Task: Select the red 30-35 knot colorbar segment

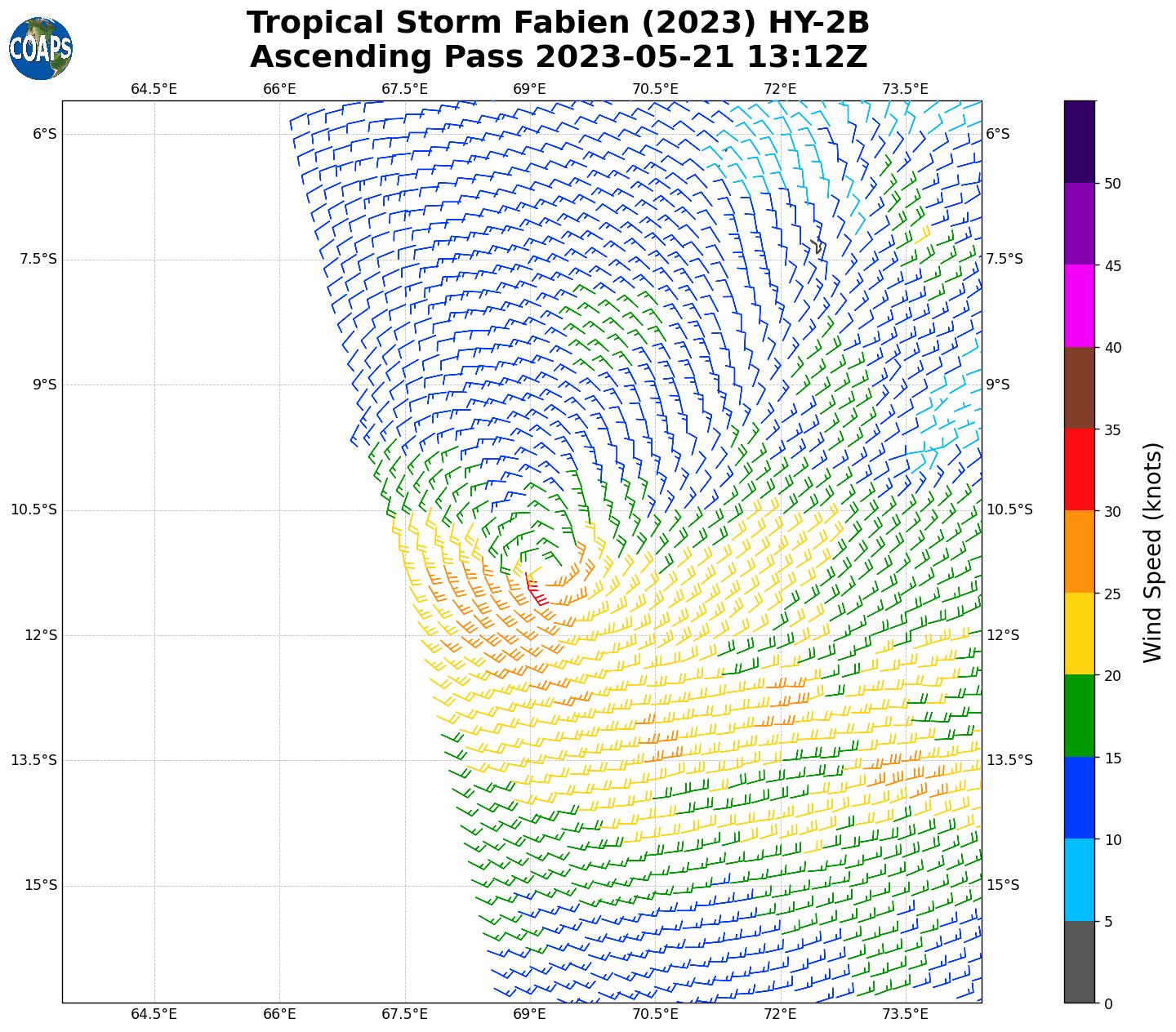Action: (1079, 469)
